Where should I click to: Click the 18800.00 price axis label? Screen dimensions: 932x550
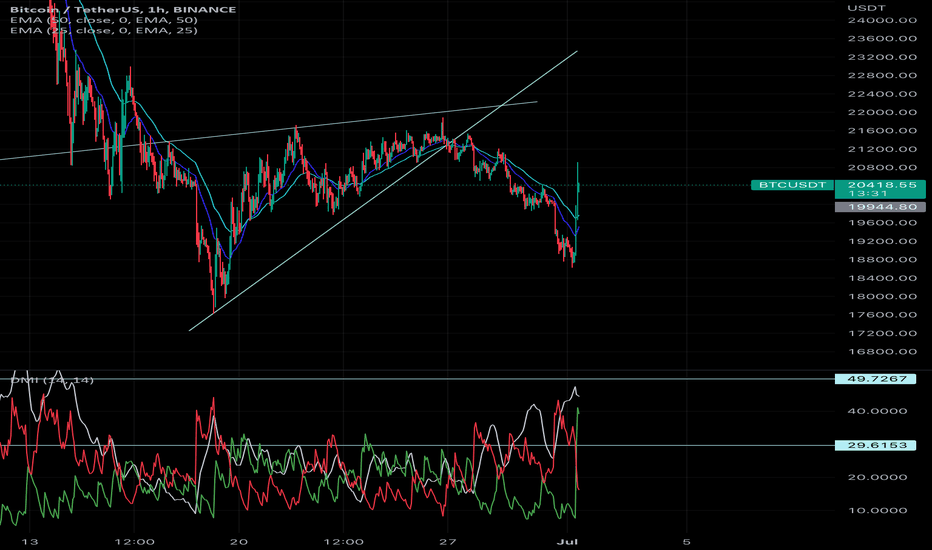tap(882, 260)
